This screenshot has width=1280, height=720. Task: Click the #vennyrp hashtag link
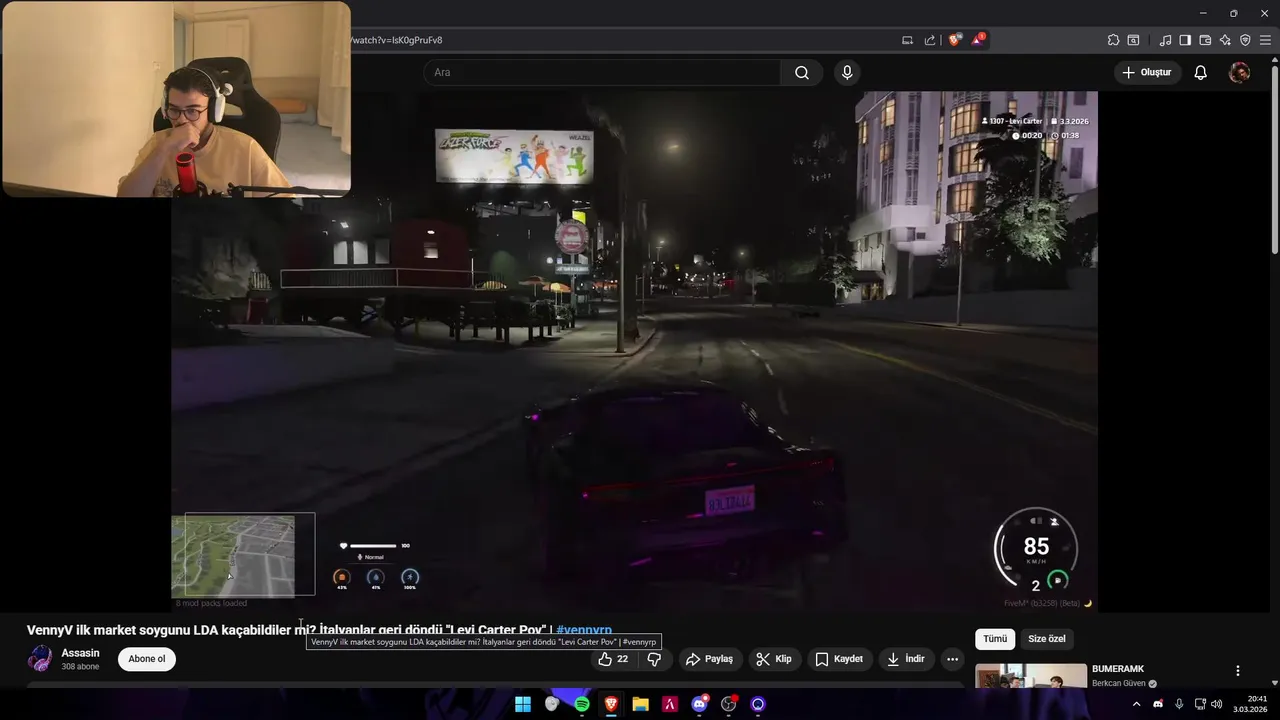coord(584,630)
